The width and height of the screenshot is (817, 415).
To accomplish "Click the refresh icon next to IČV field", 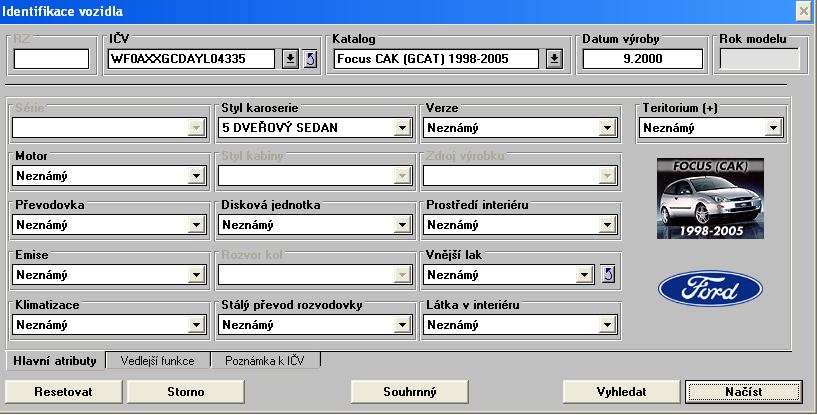I will click(x=310, y=59).
